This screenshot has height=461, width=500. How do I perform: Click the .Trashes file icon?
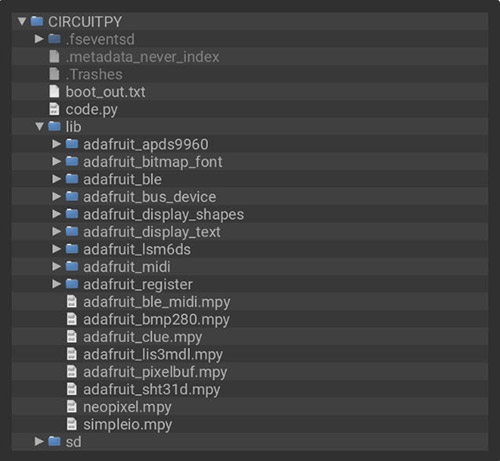(x=54, y=74)
